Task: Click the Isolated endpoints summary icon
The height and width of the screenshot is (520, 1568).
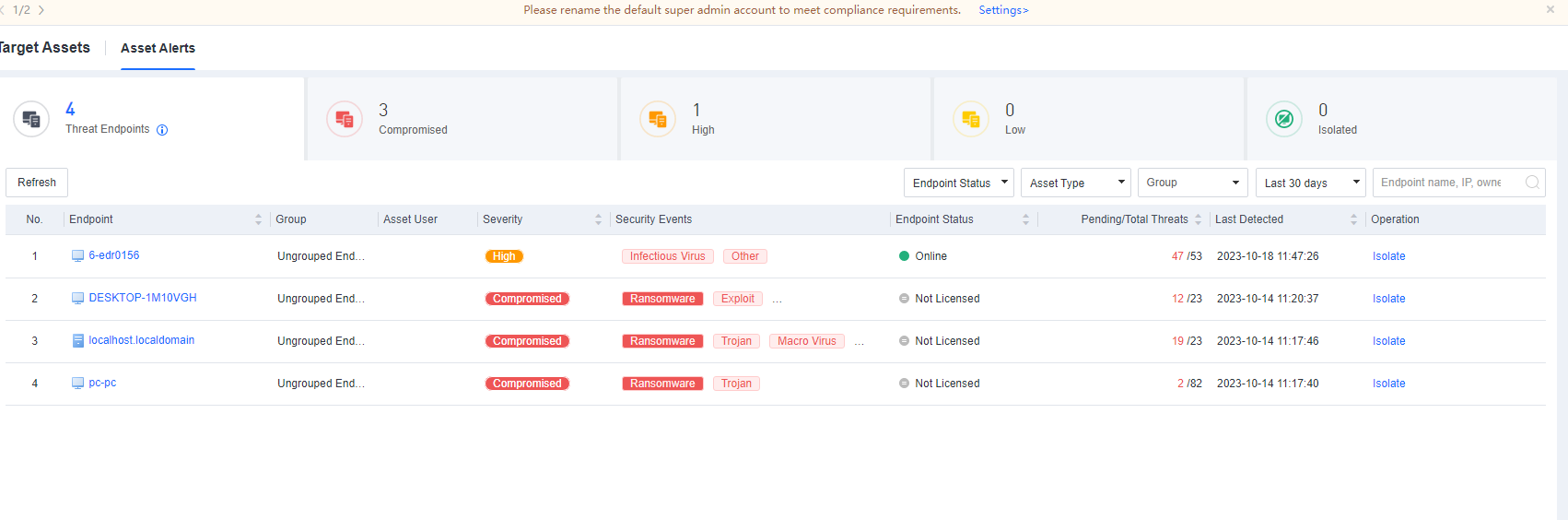Action: coord(1284,119)
